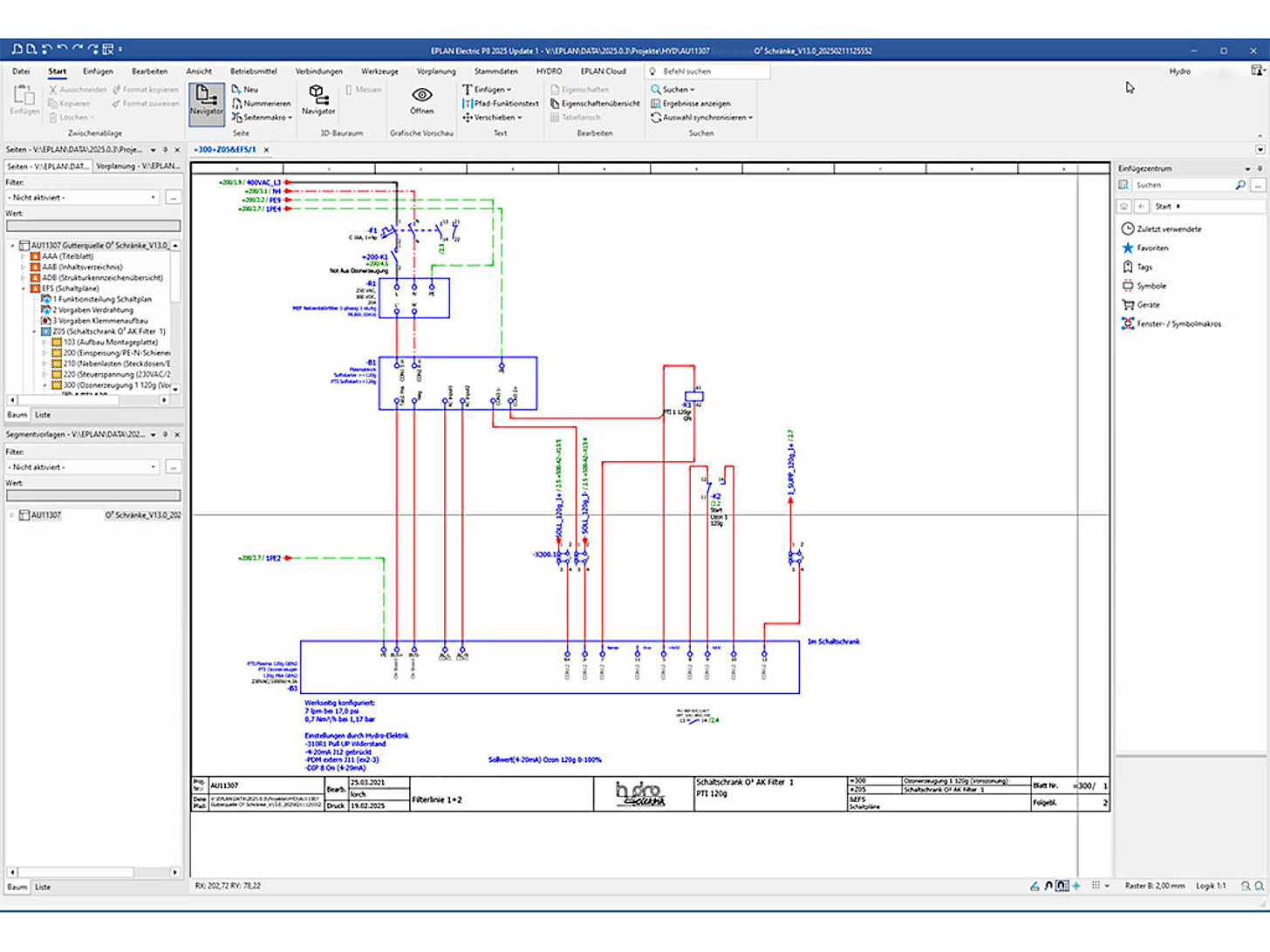Click Ergebnisse anzeigen in the Suchen group
The image size is (1270, 952).
click(x=690, y=104)
